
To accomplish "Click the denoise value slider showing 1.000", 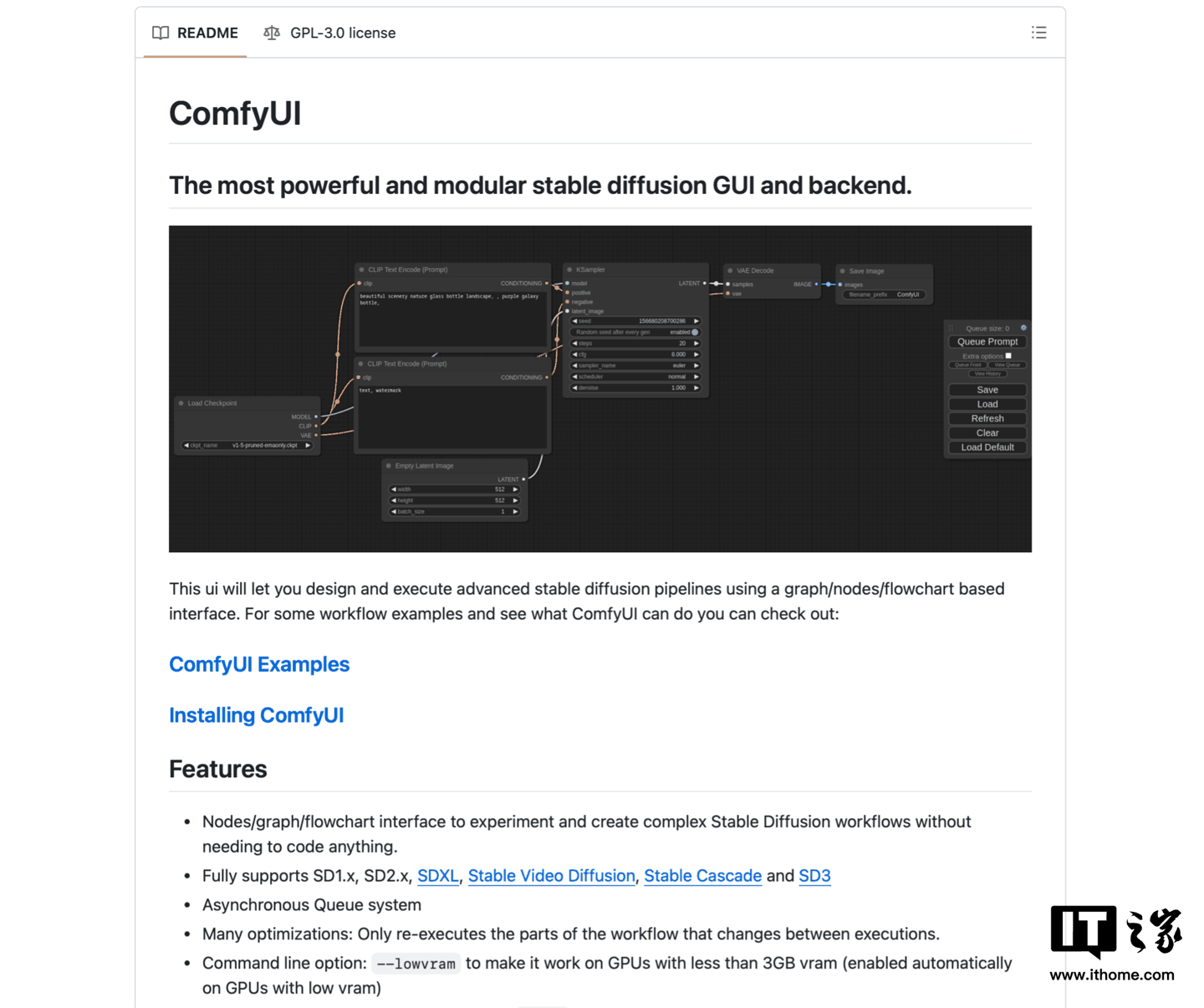I will 635,387.
